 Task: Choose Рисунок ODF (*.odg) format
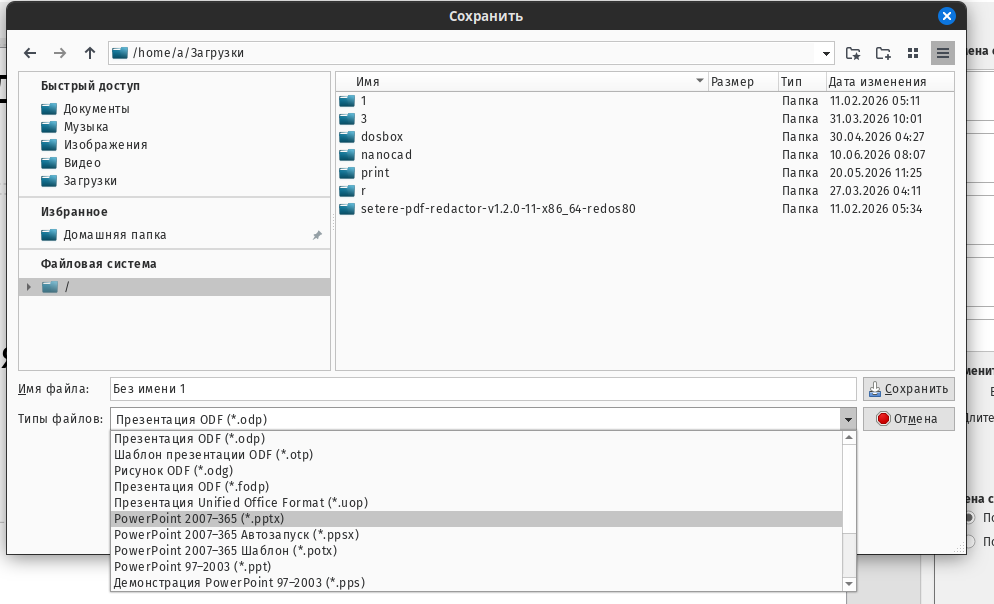point(476,471)
